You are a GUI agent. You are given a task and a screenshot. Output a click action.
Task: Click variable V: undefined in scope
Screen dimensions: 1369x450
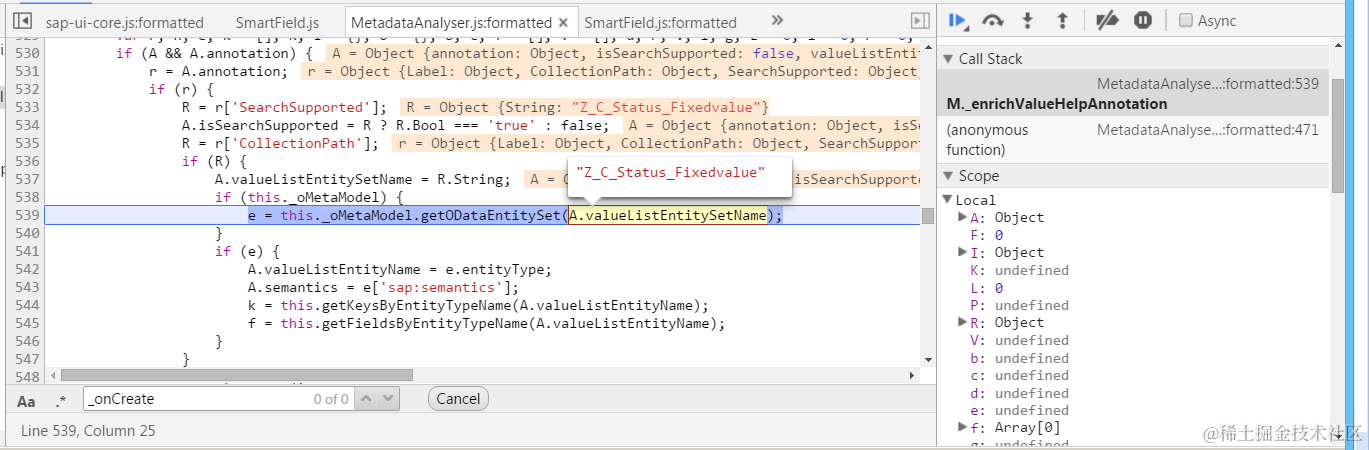1019,340
